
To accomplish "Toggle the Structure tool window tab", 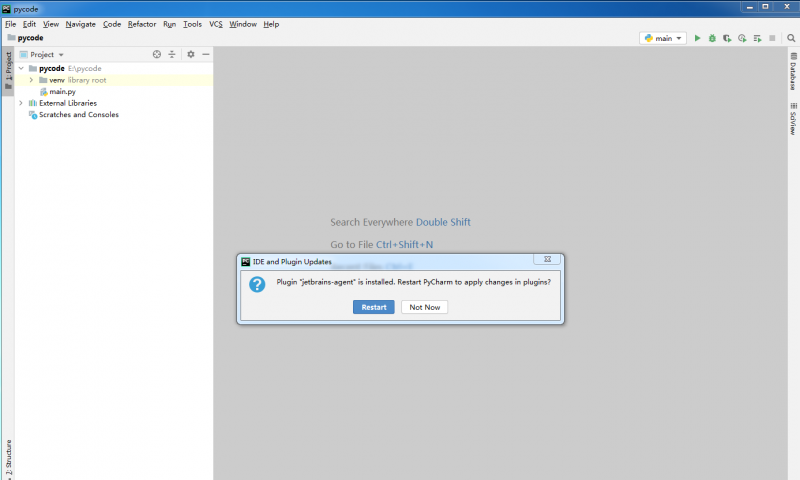I will pyautogui.click(x=8, y=459).
